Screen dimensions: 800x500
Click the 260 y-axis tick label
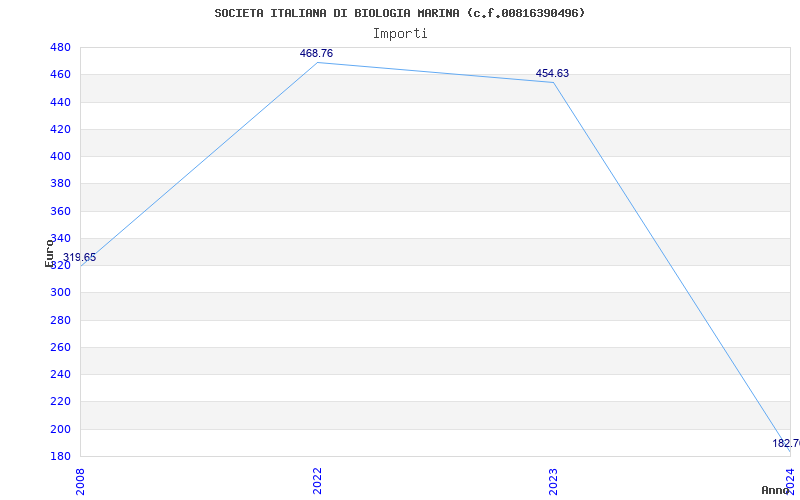60,347
